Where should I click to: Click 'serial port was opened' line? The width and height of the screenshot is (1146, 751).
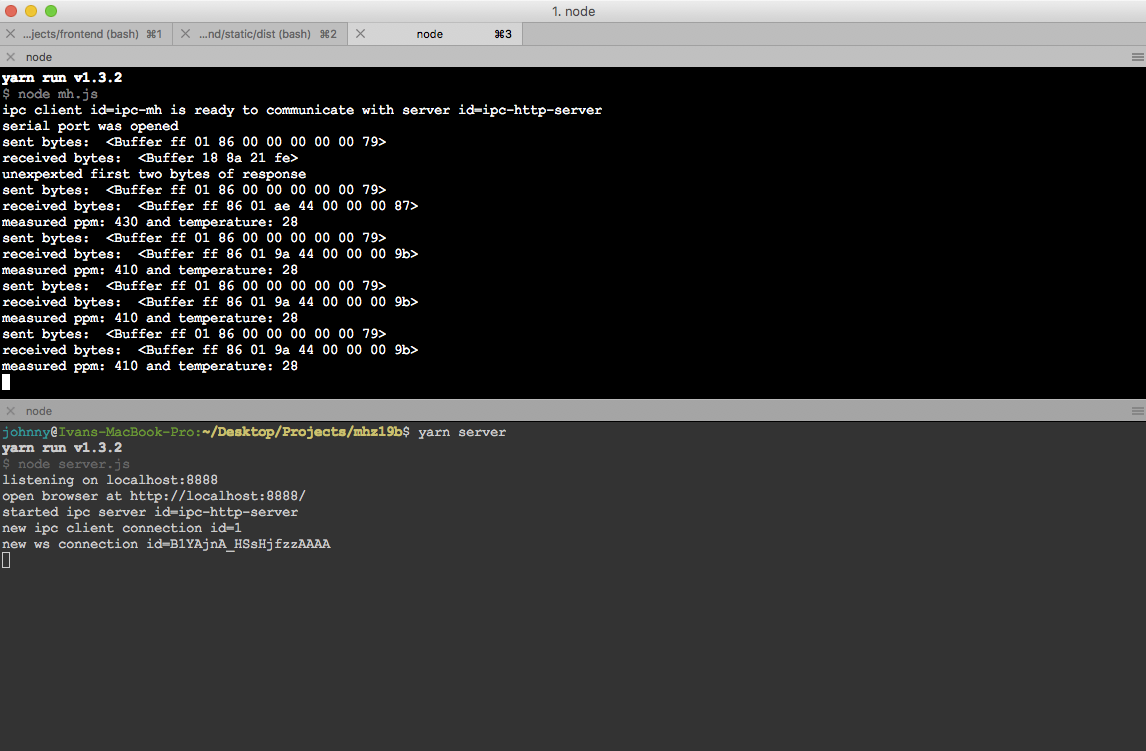click(x=90, y=126)
